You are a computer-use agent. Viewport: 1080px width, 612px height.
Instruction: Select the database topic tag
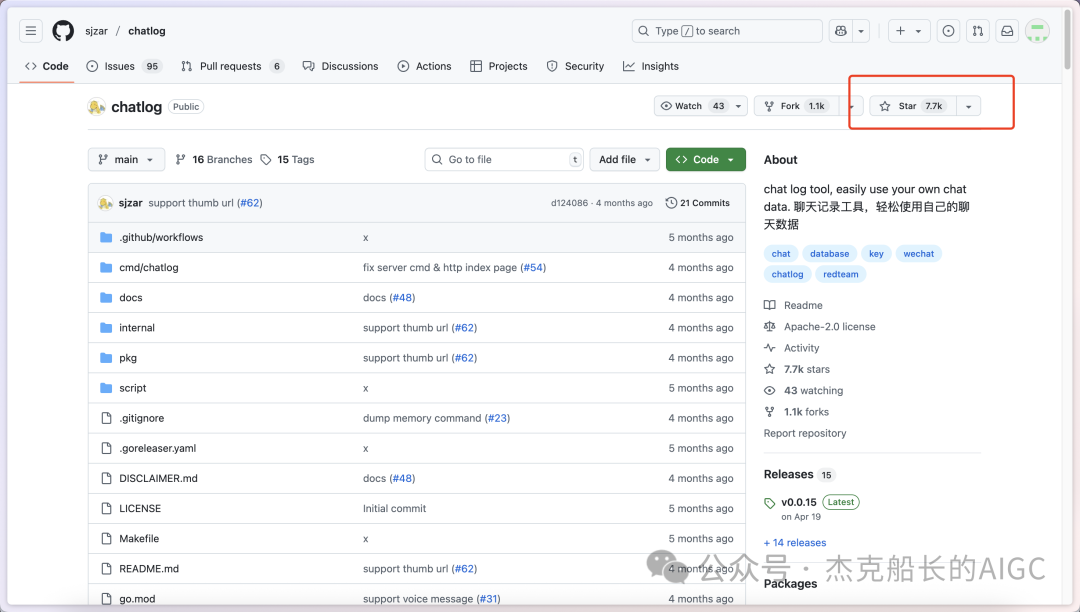point(829,253)
